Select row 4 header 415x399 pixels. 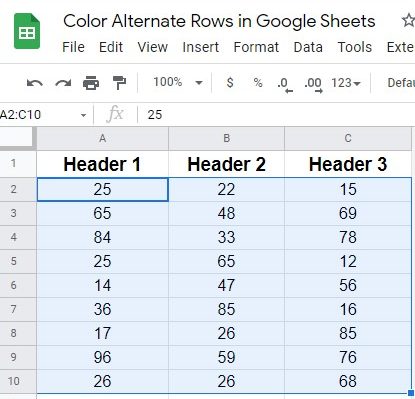pos(18,237)
